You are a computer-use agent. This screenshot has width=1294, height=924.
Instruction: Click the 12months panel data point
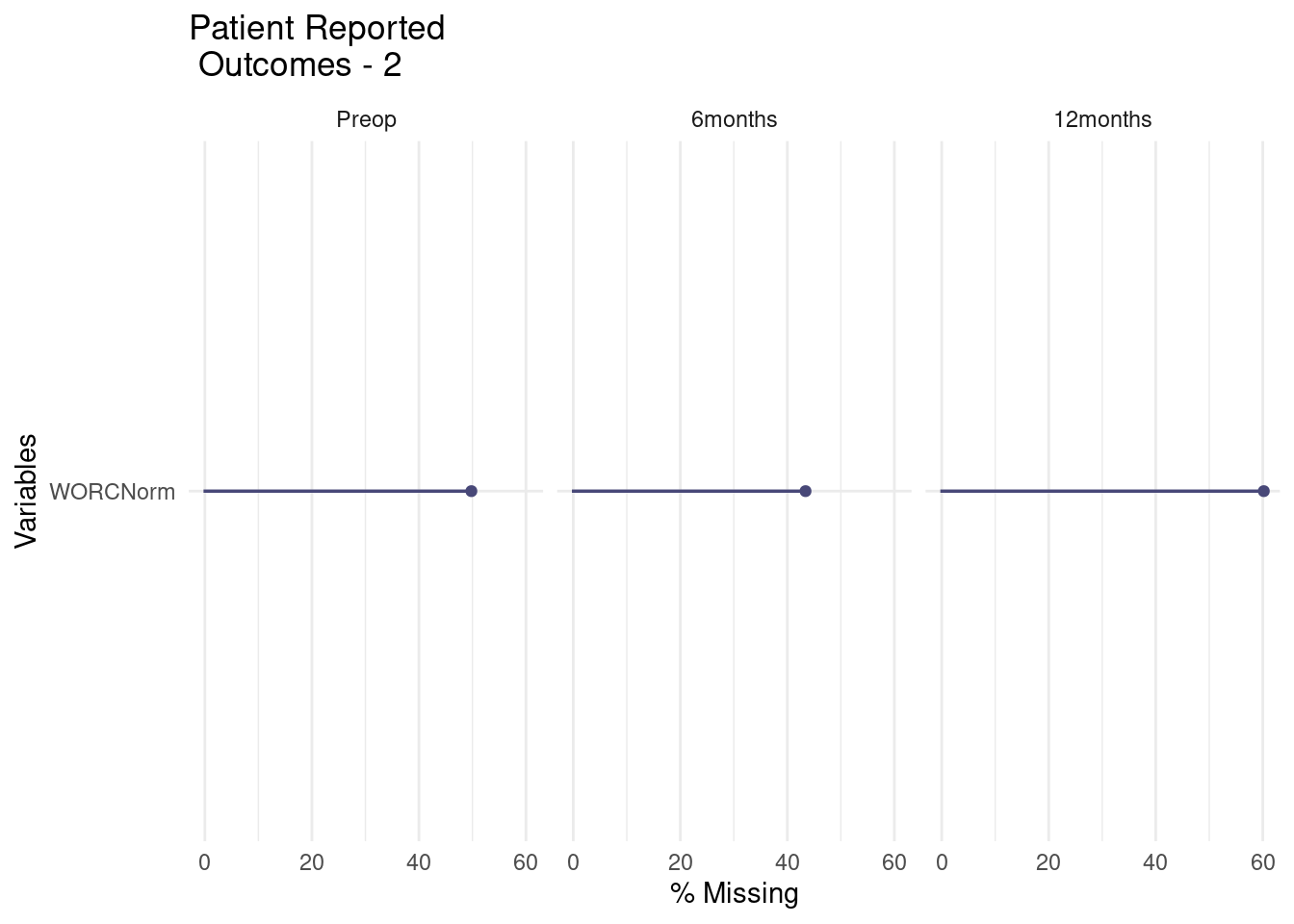pos(1263,491)
